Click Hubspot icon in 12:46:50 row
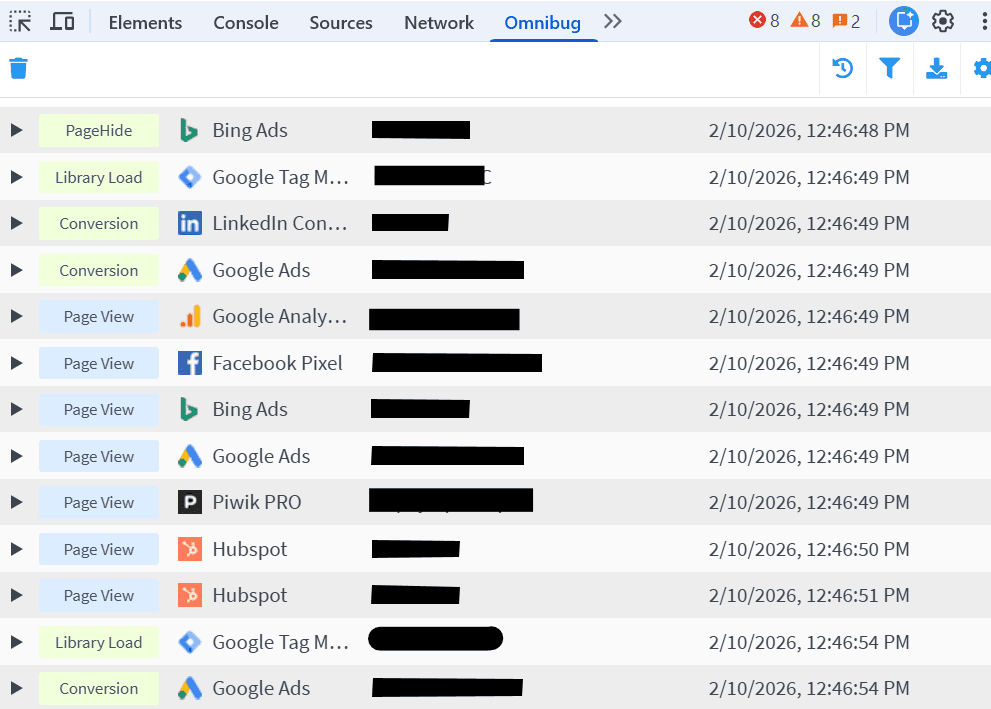The height and width of the screenshot is (709, 991). 190,549
